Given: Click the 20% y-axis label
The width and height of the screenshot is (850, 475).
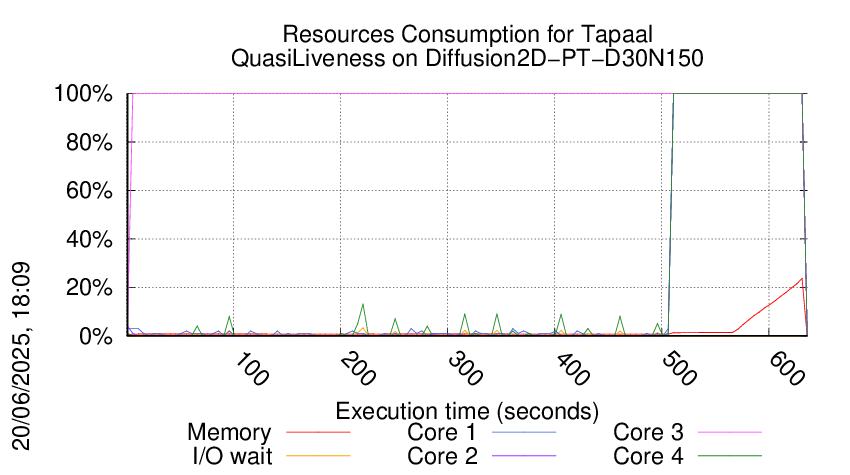Looking at the screenshot, I should [89, 287].
